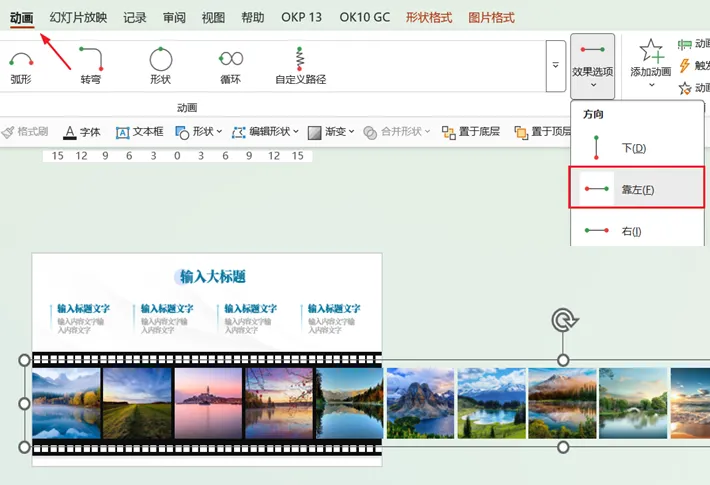Select the 自定义路径 custom path animation
710x485 pixels.
coord(300,66)
